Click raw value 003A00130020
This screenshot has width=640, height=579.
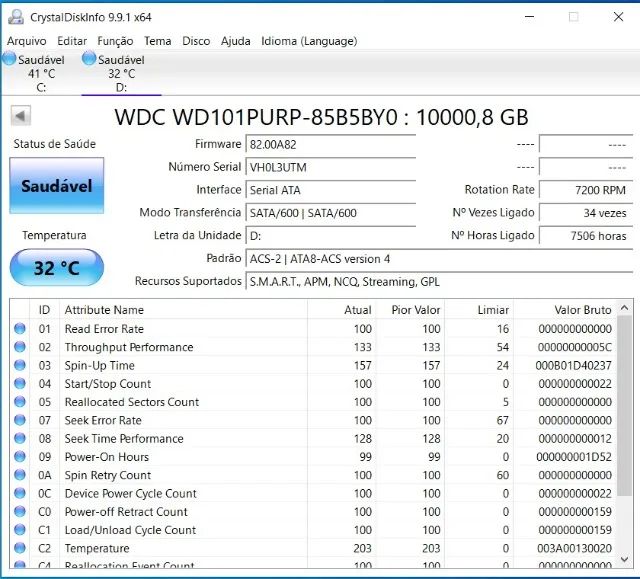574,548
